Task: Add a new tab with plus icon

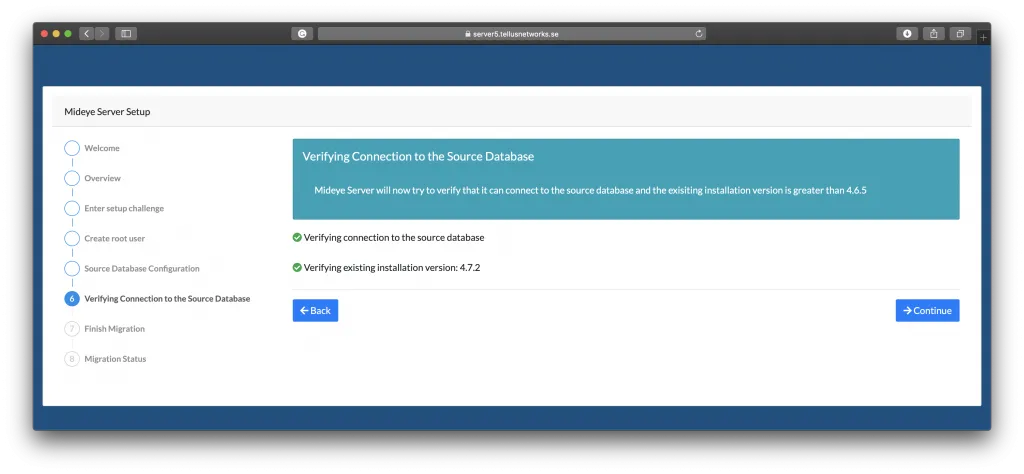Action: click(984, 38)
